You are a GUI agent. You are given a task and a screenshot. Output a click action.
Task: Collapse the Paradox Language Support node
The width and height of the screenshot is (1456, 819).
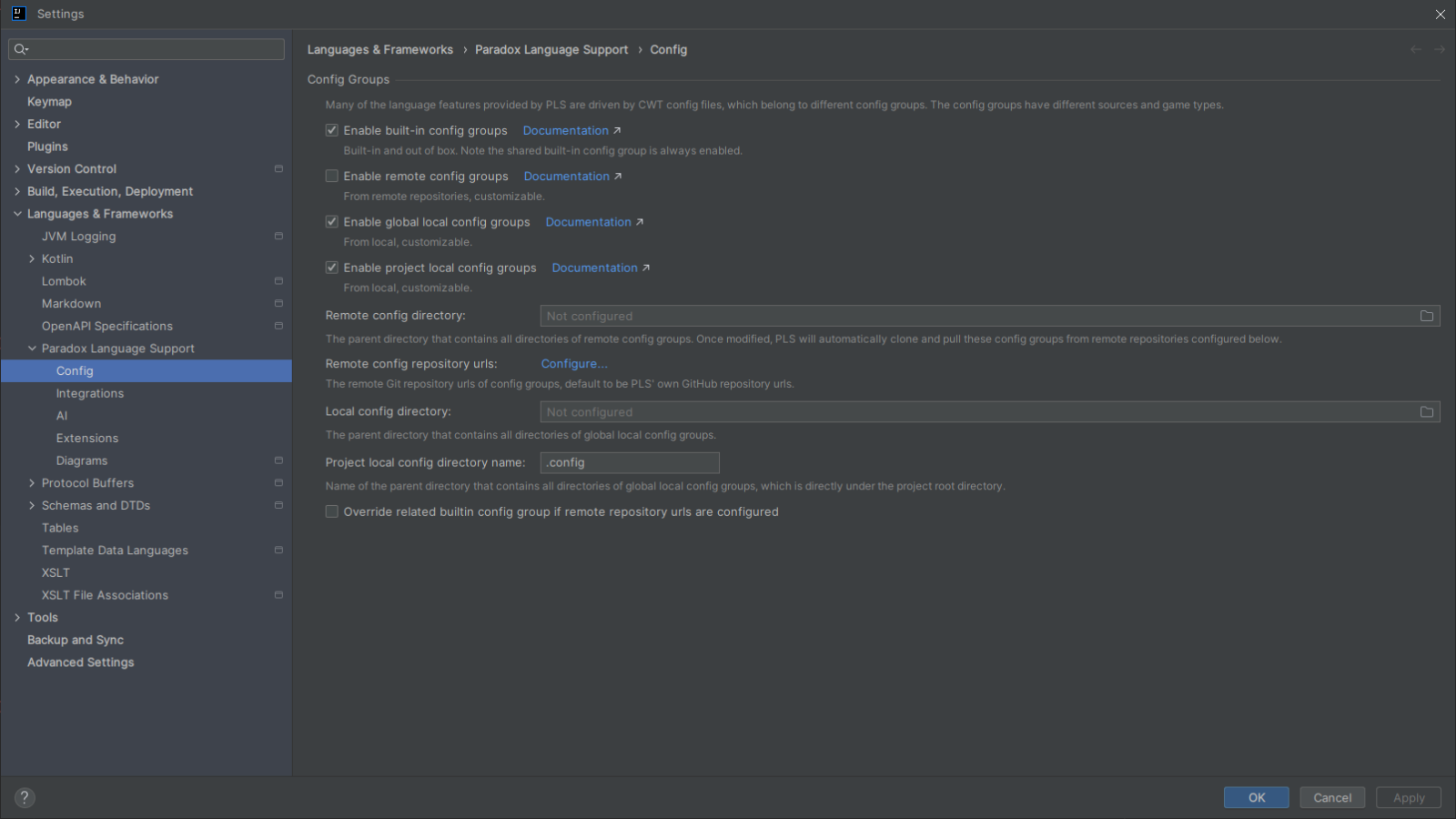point(32,349)
